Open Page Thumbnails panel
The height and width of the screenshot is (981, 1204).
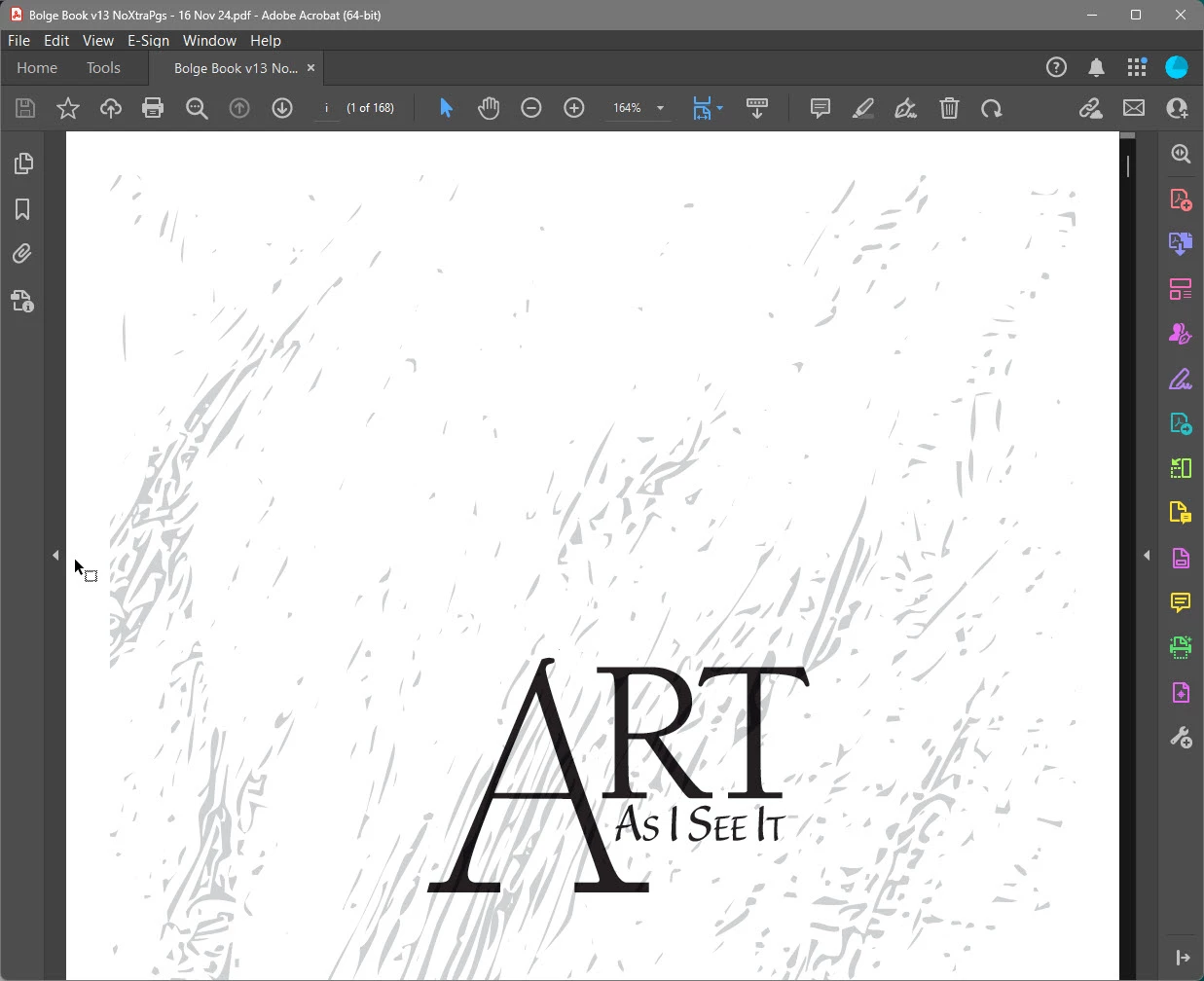pos(22,163)
